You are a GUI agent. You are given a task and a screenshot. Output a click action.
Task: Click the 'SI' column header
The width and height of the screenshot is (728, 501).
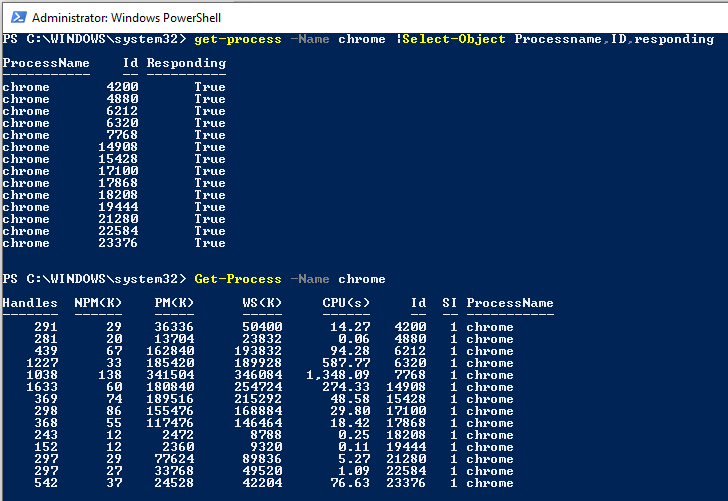pyautogui.click(x=449, y=303)
